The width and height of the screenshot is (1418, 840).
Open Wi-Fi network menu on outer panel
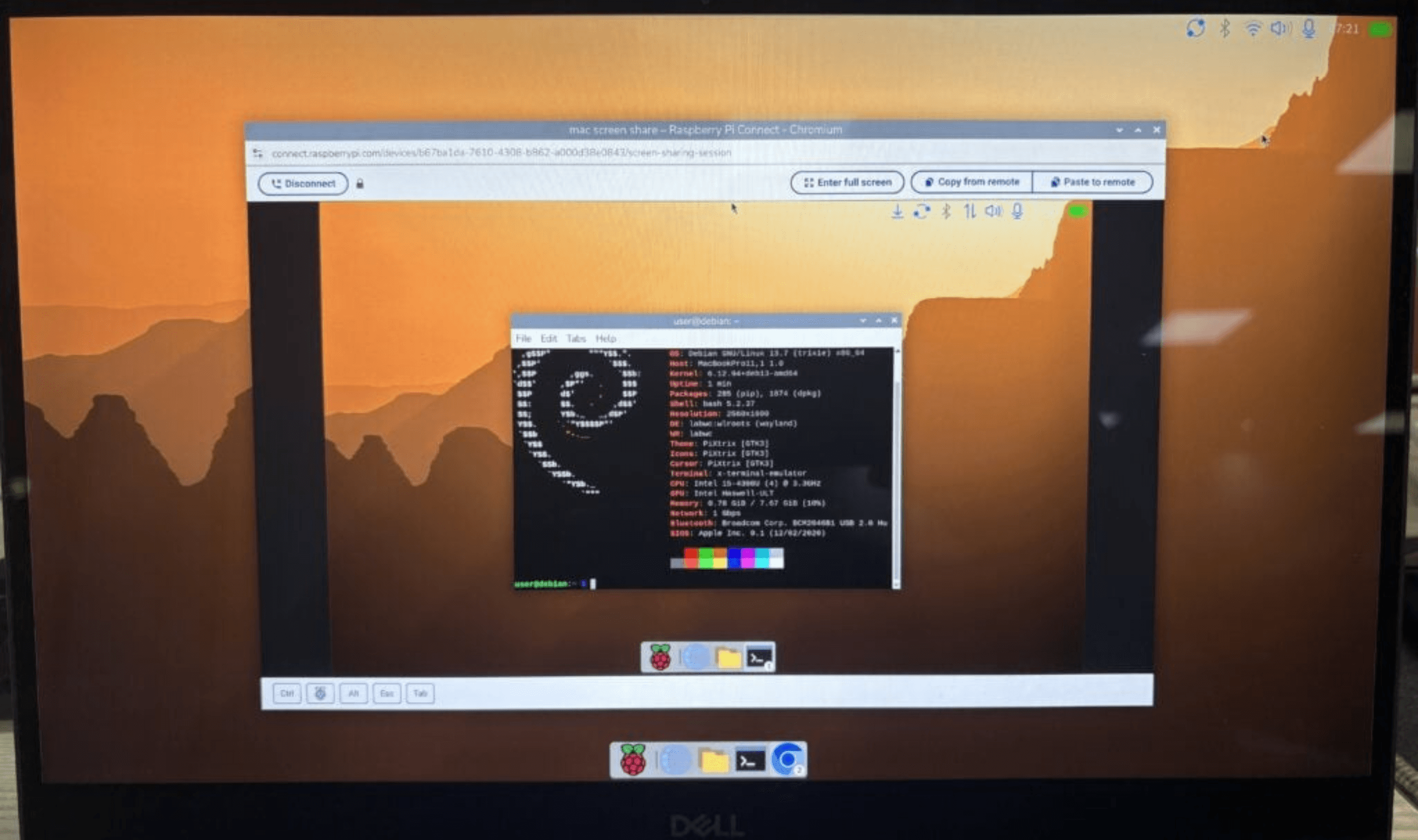pos(1253,28)
